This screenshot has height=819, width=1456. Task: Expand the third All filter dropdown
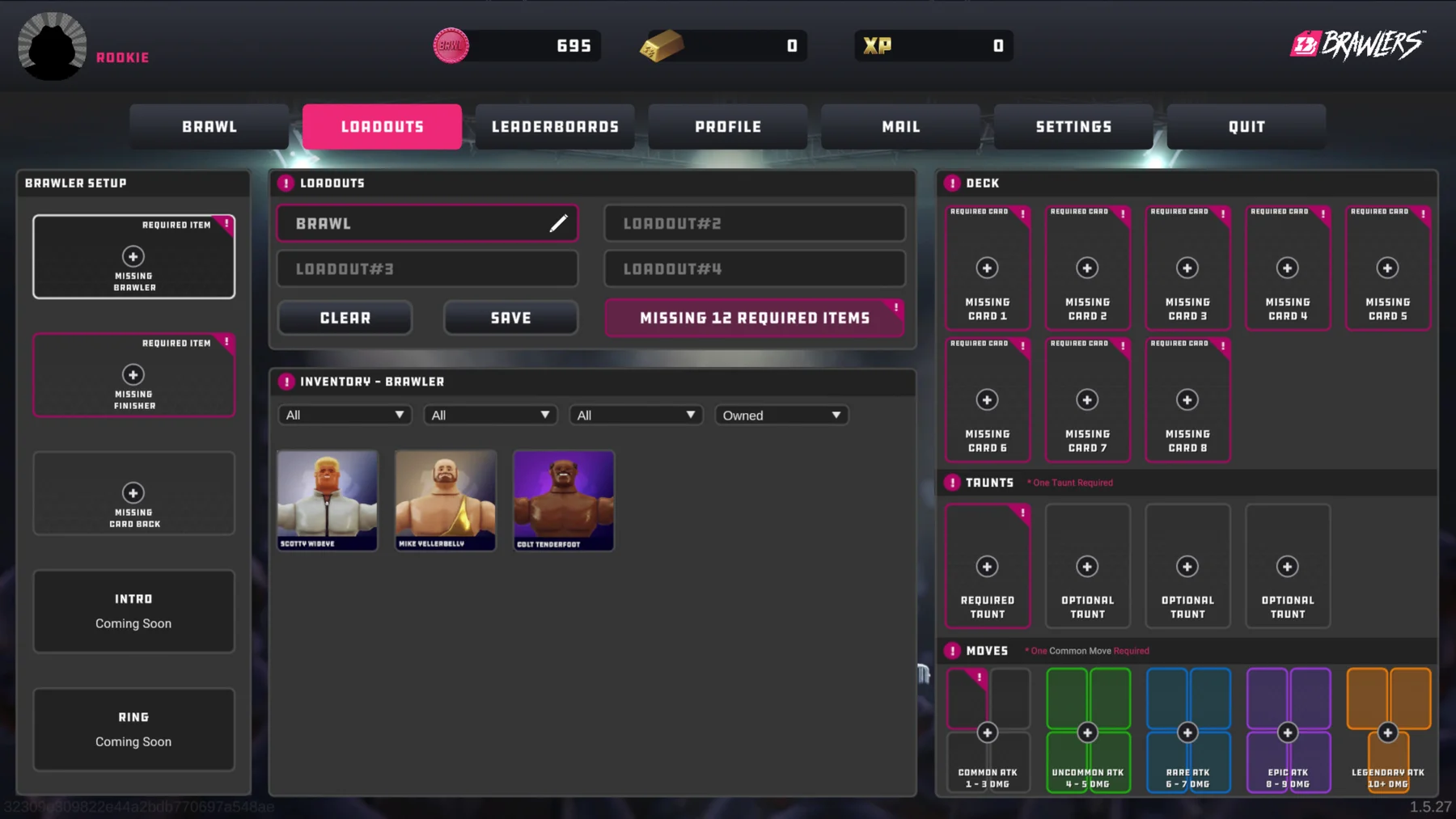[636, 415]
